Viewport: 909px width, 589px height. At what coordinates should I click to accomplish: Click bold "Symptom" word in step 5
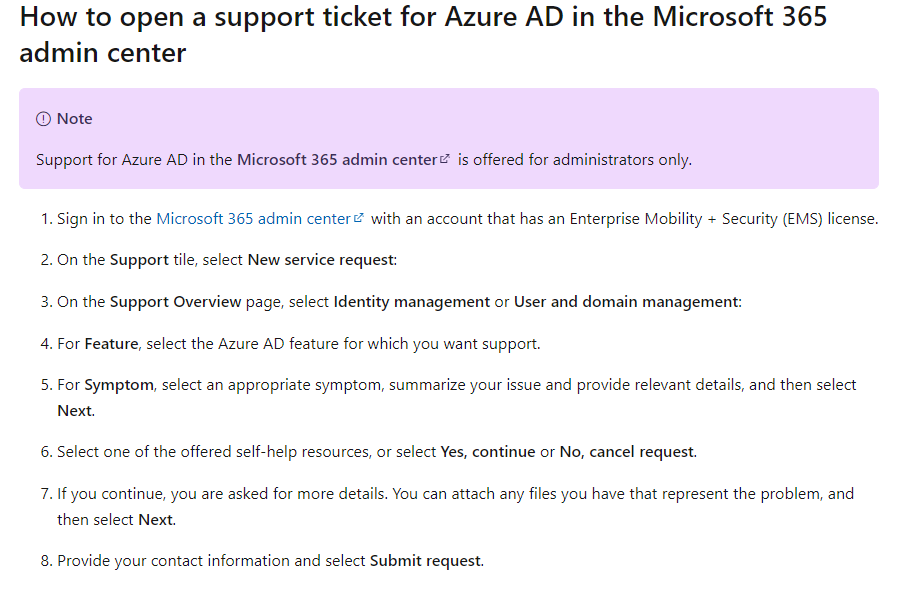click(119, 385)
